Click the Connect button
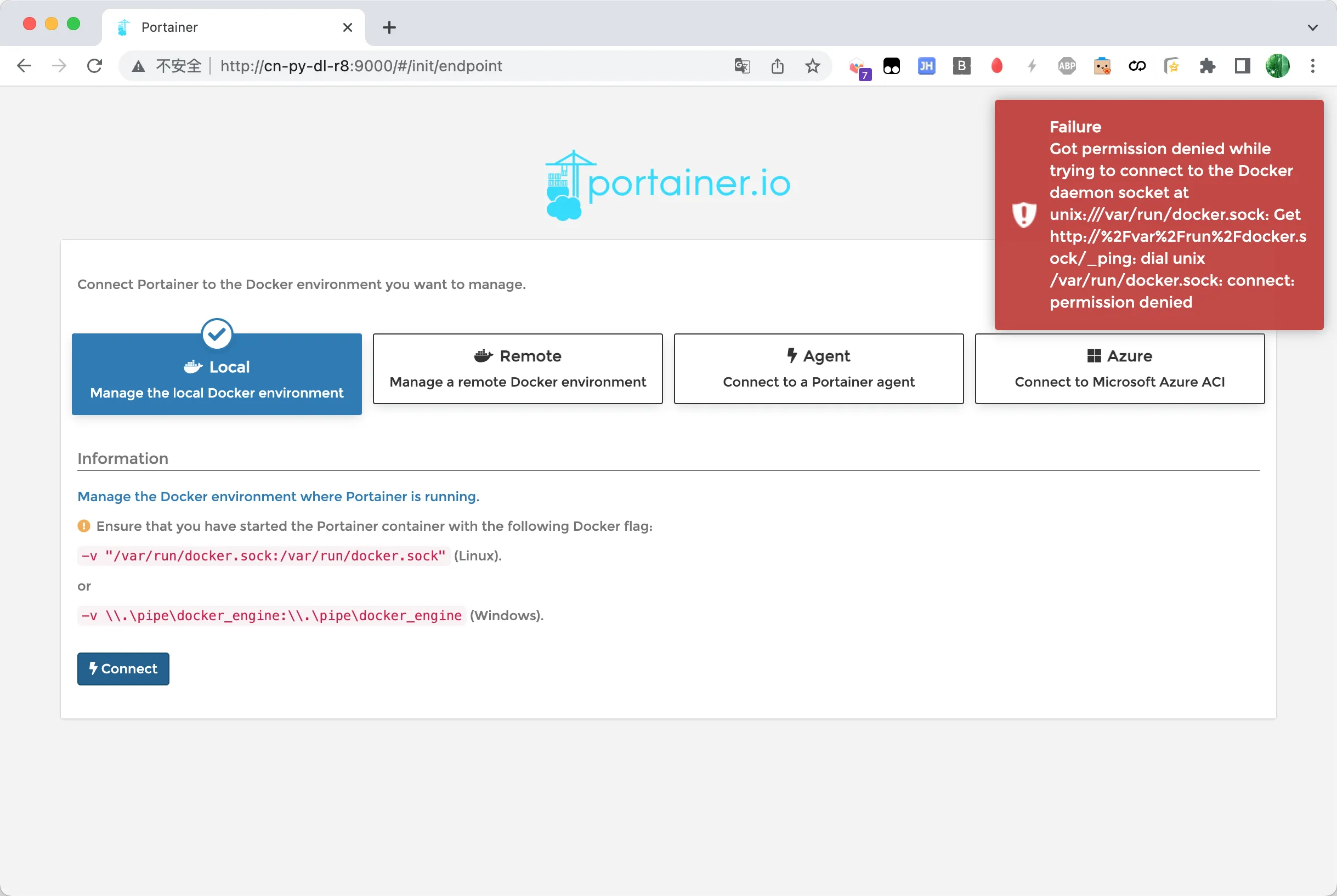This screenshot has height=896, width=1337. tap(123, 668)
